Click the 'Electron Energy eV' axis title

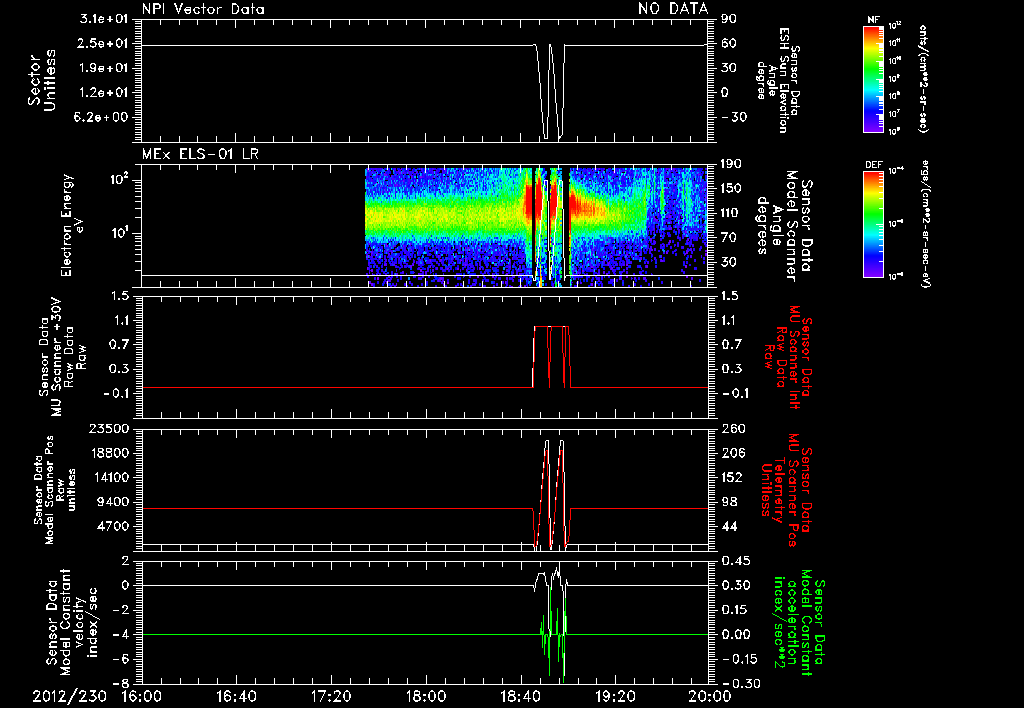click(x=74, y=225)
